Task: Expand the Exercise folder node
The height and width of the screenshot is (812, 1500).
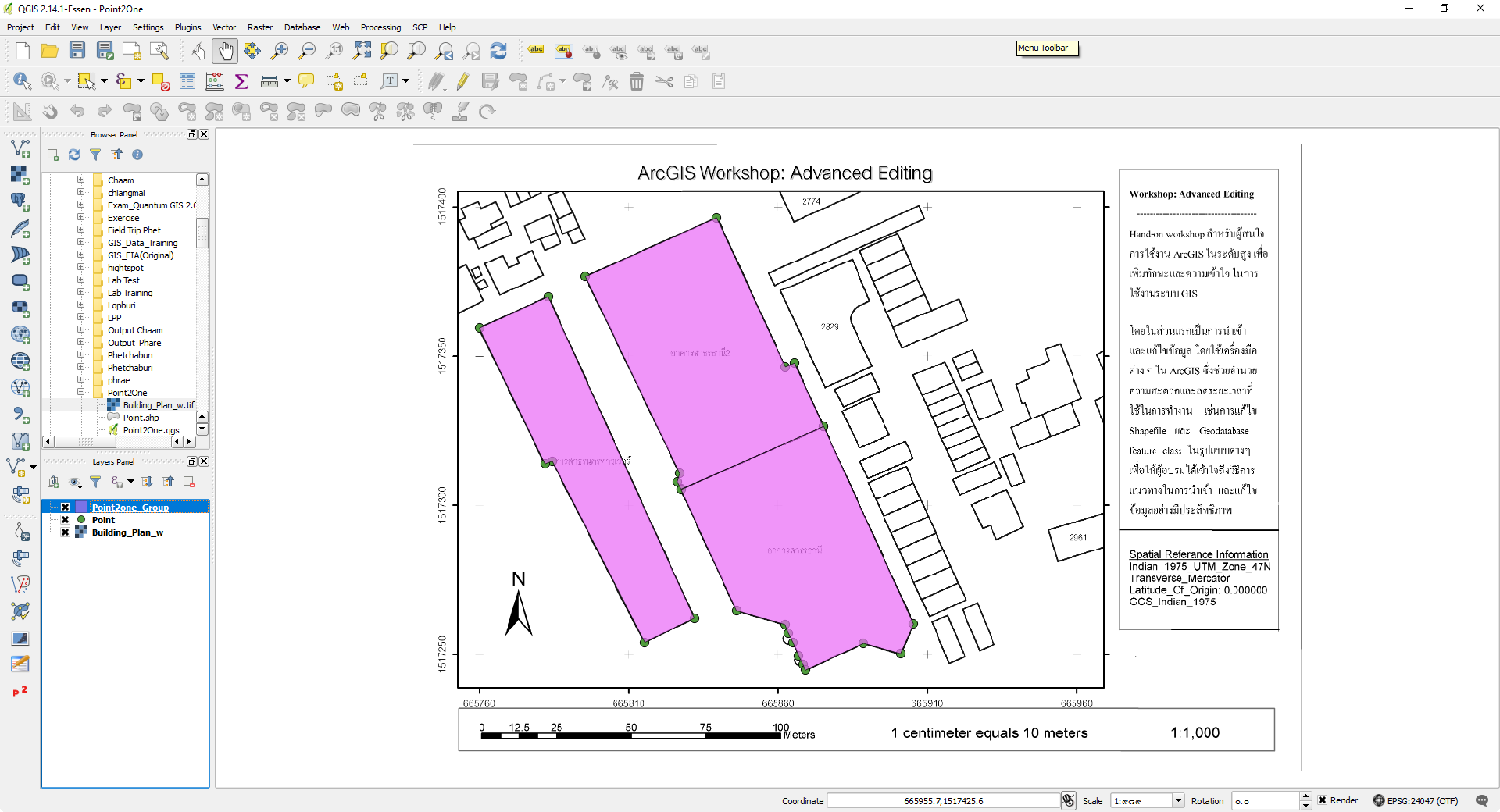Action: point(80,217)
